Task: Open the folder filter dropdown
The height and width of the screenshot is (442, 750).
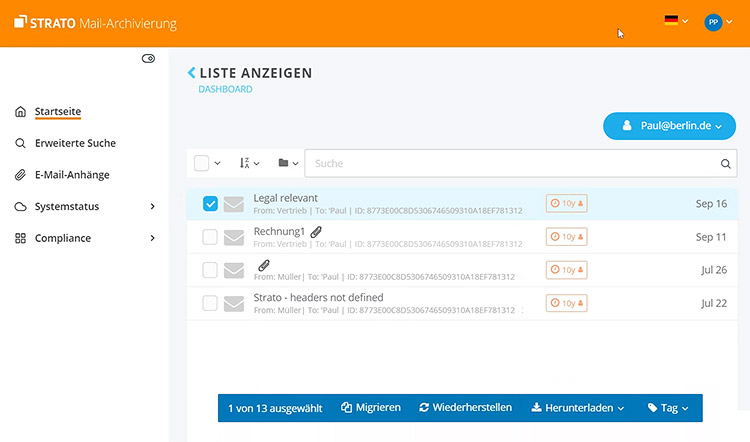Action: click(x=288, y=163)
